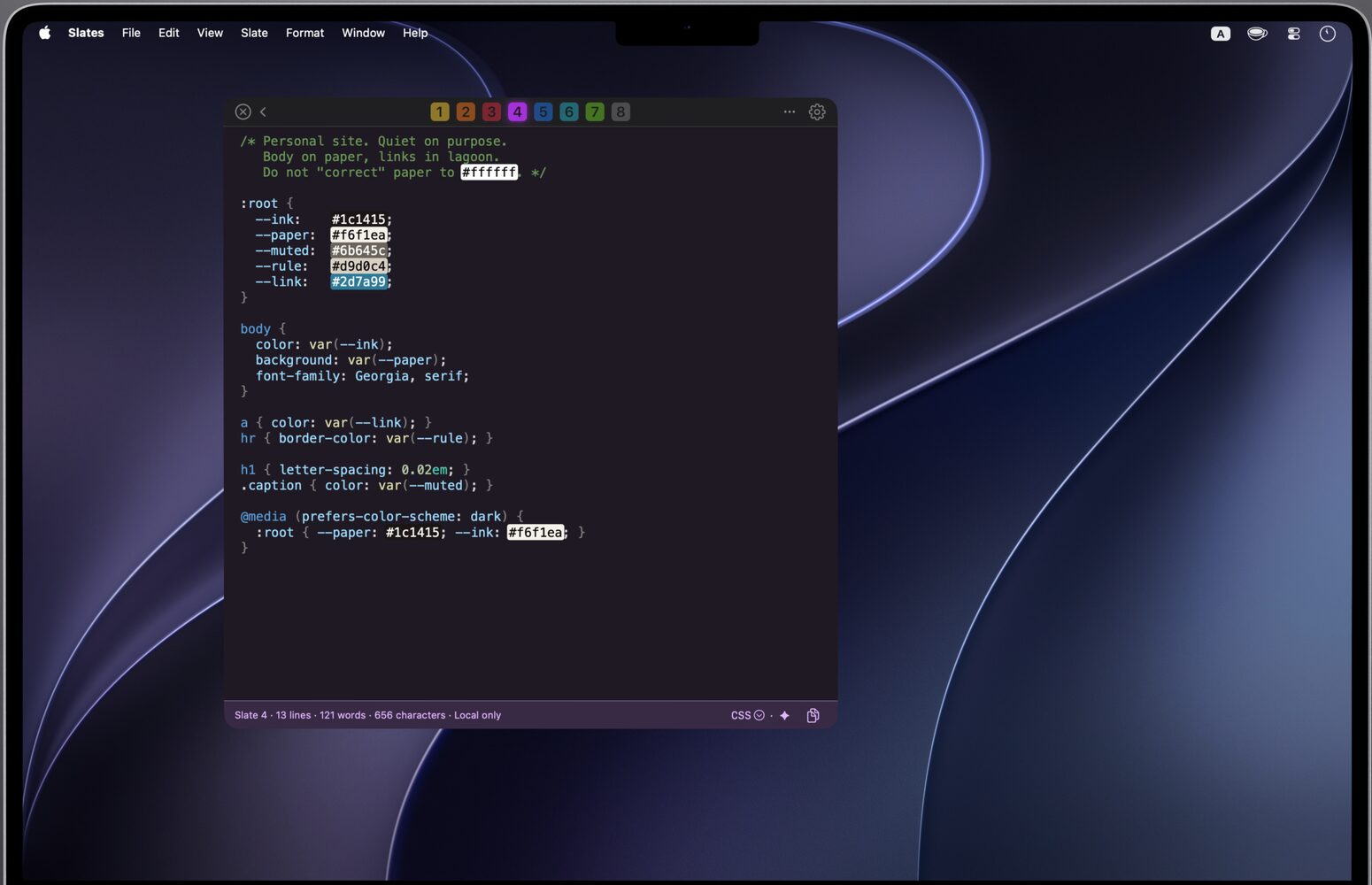Switch to gray slate 8 tab

tap(620, 112)
